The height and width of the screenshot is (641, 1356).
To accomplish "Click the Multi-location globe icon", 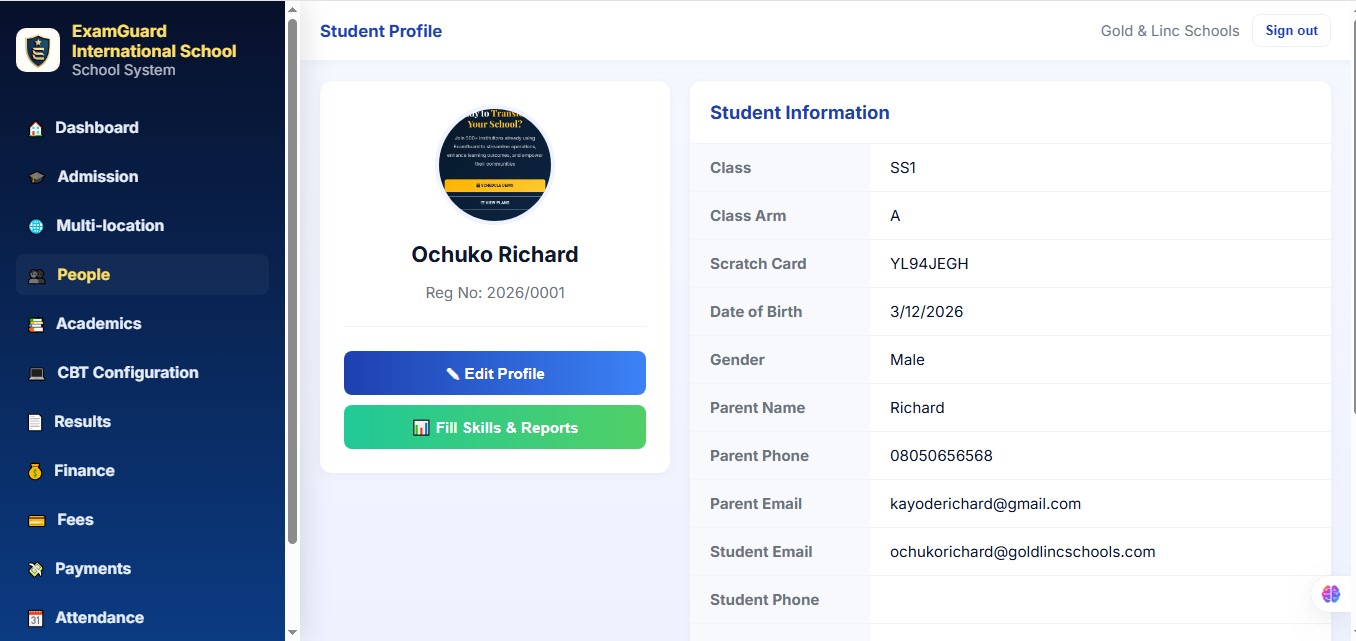I will (x=34, y=225).
